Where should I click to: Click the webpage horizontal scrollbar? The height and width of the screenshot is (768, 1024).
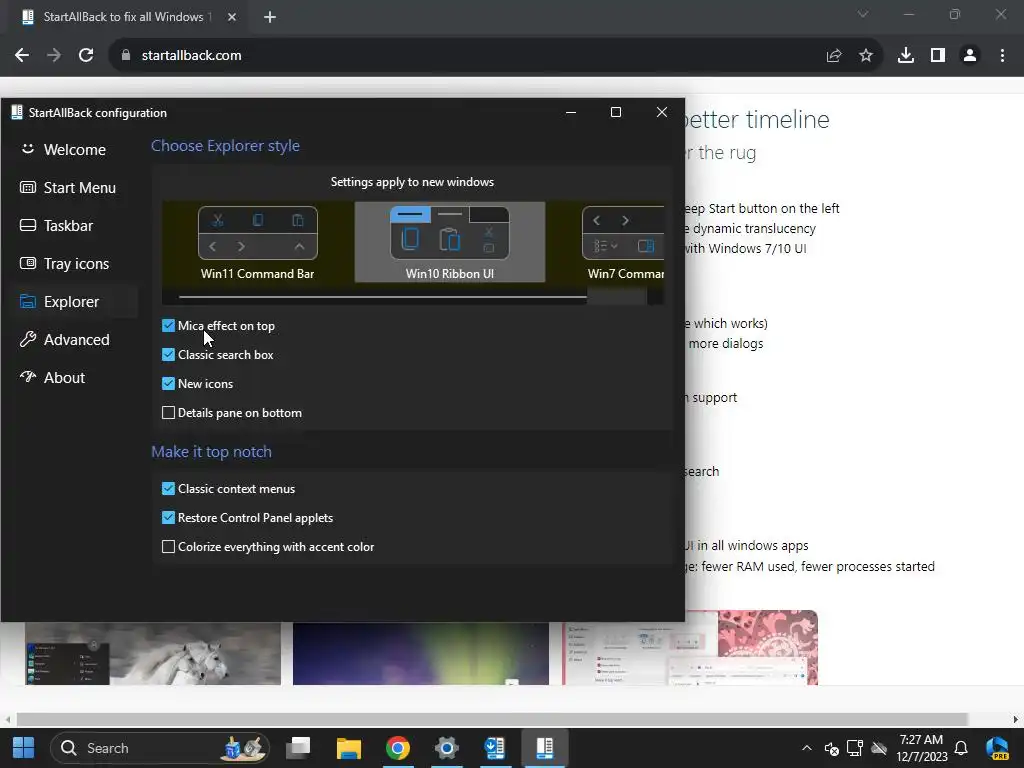coord(491,719)
